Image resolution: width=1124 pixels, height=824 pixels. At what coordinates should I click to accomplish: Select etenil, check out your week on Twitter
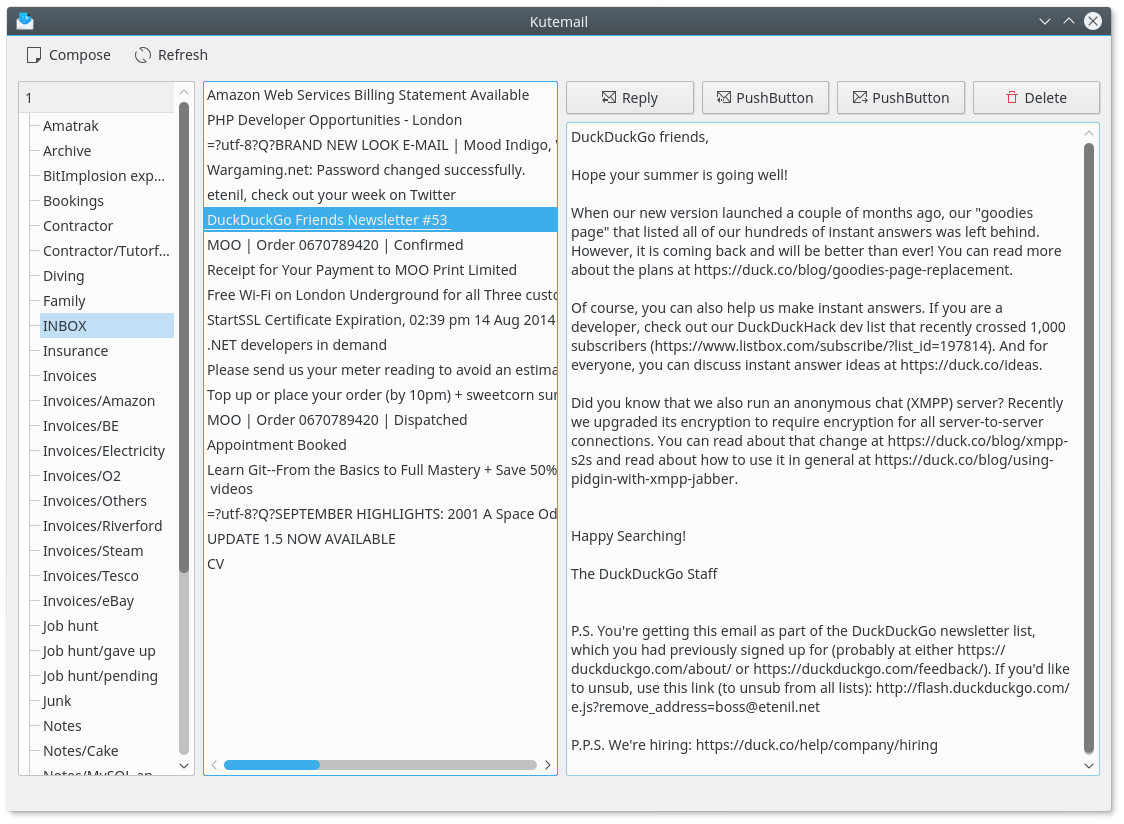point(381,195)
